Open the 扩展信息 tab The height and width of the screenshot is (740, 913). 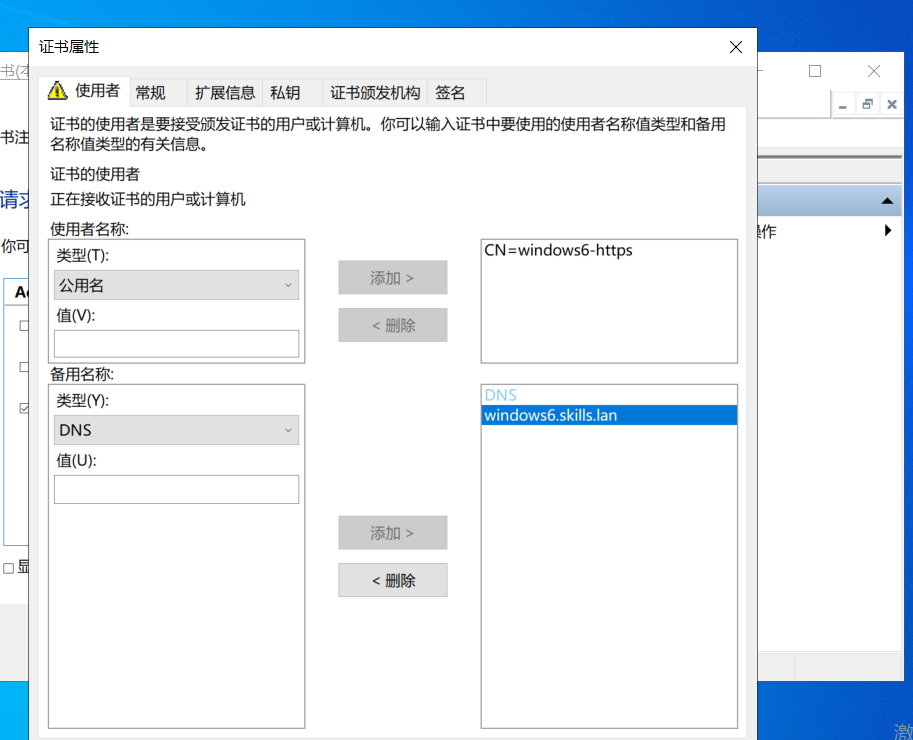[x=225, y=93]
